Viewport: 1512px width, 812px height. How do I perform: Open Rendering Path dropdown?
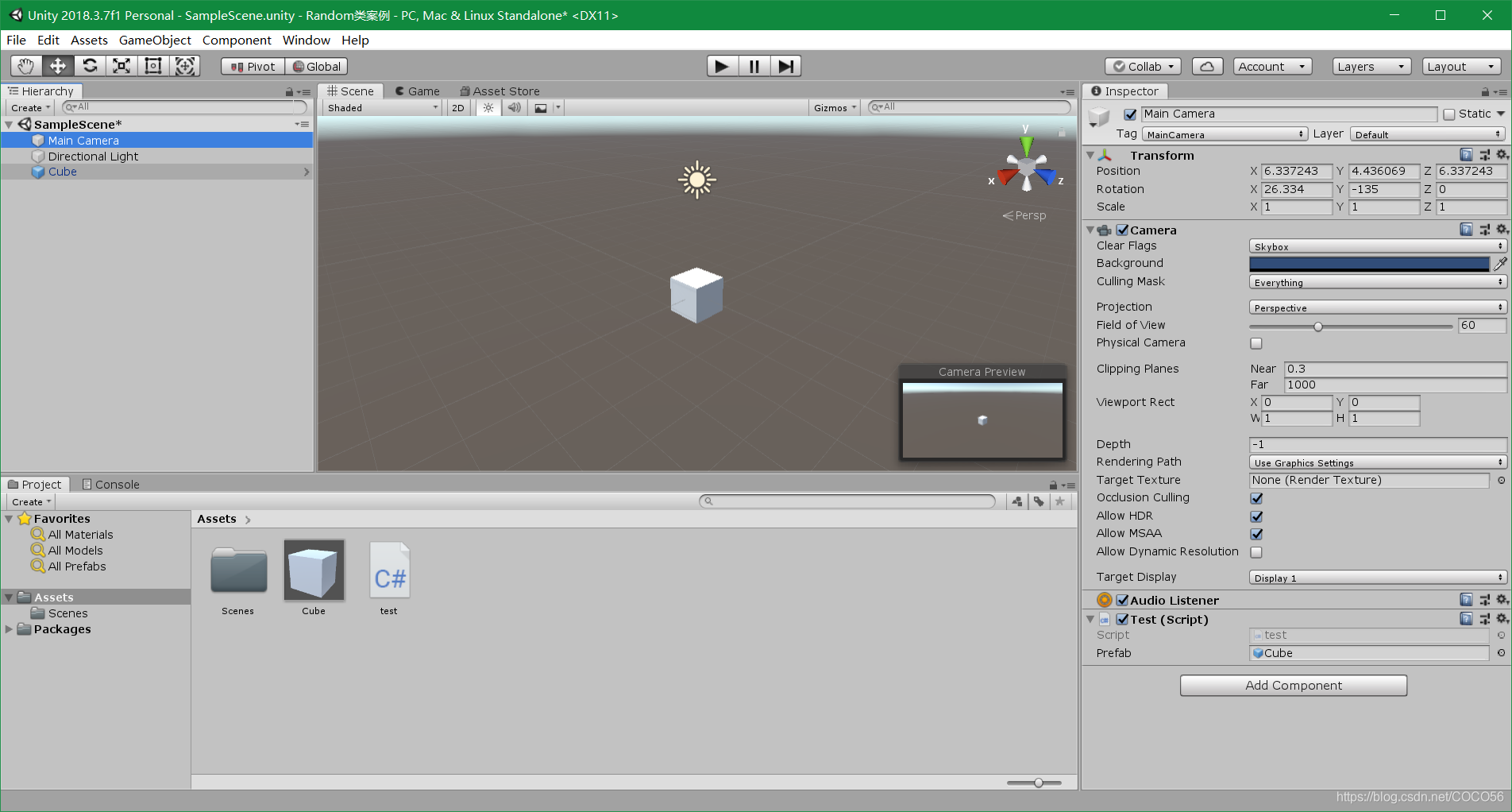click(1378, 462)
